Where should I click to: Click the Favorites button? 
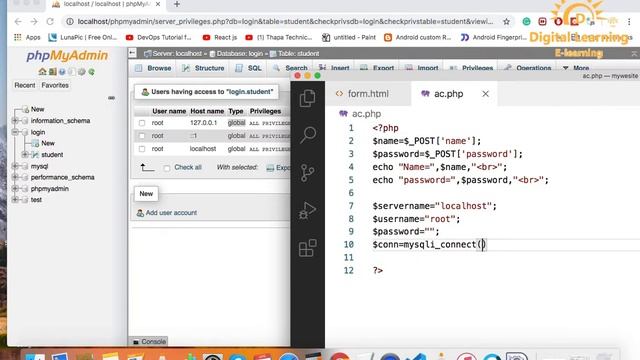[55, 85]
